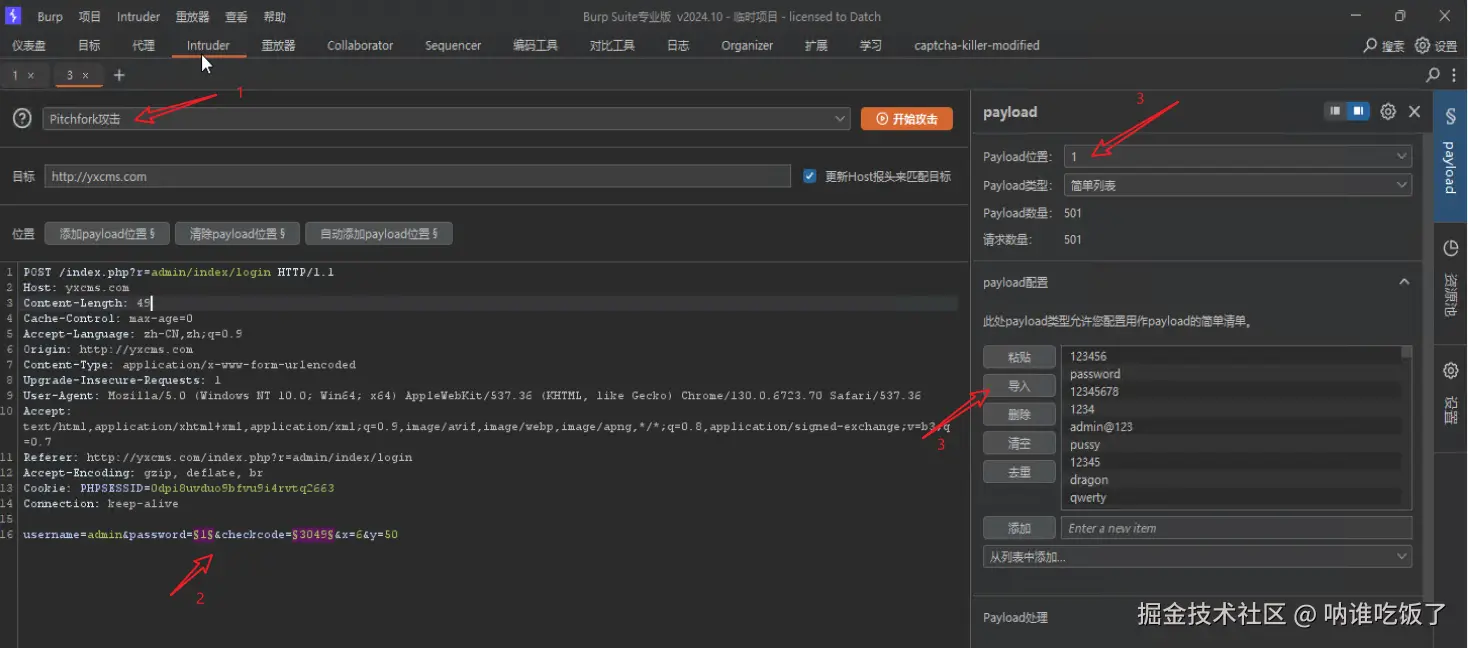Switch to the Sequencer tab
Image resolution: width=1468 pixels, height=648 pixels.
coord(453,46)
